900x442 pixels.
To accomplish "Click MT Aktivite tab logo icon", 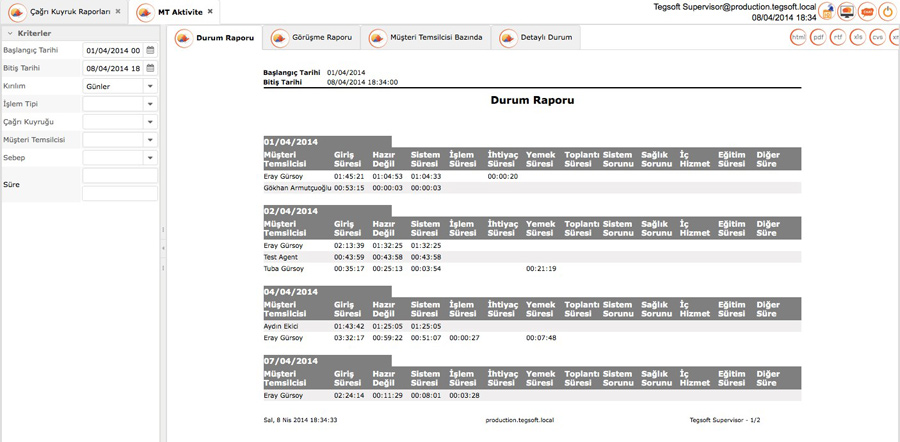I will pyautogui.click(x=145, y=11).
